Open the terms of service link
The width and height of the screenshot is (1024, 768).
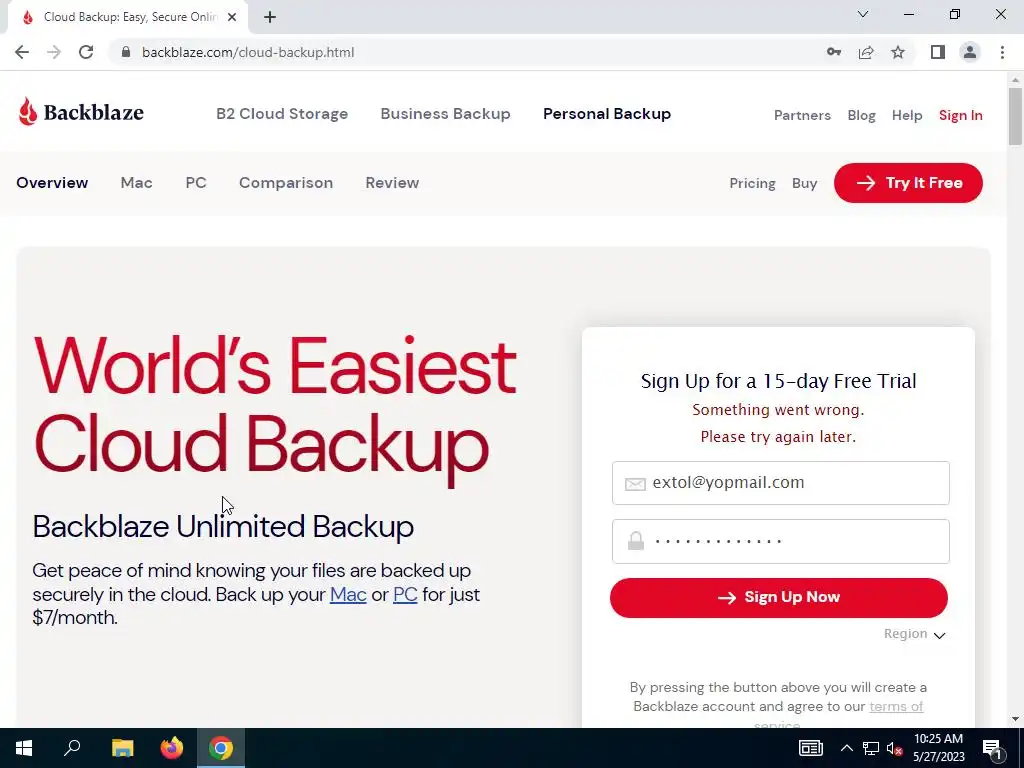[896, 707]
